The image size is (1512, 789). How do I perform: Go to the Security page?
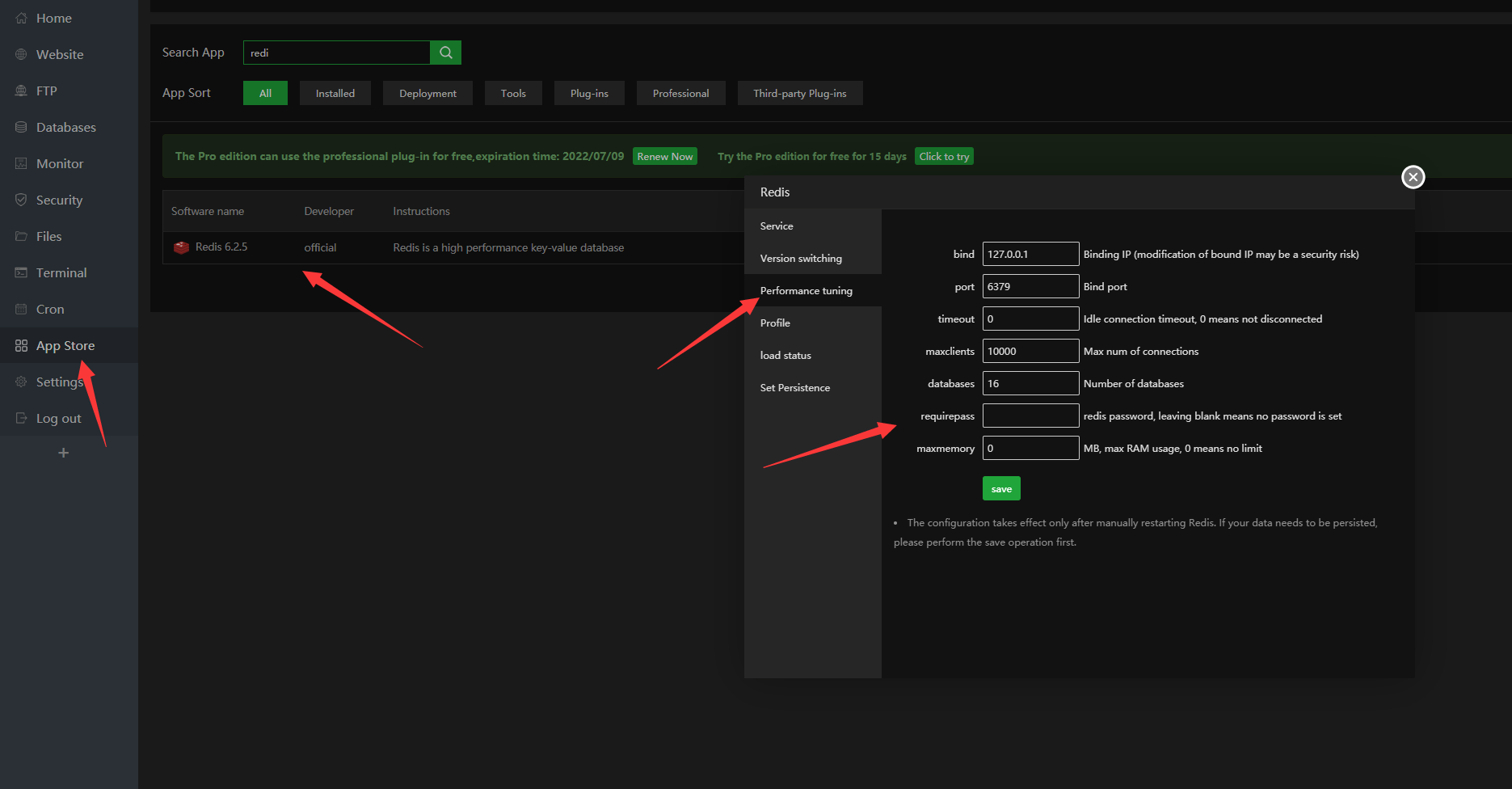click(59, 200)
